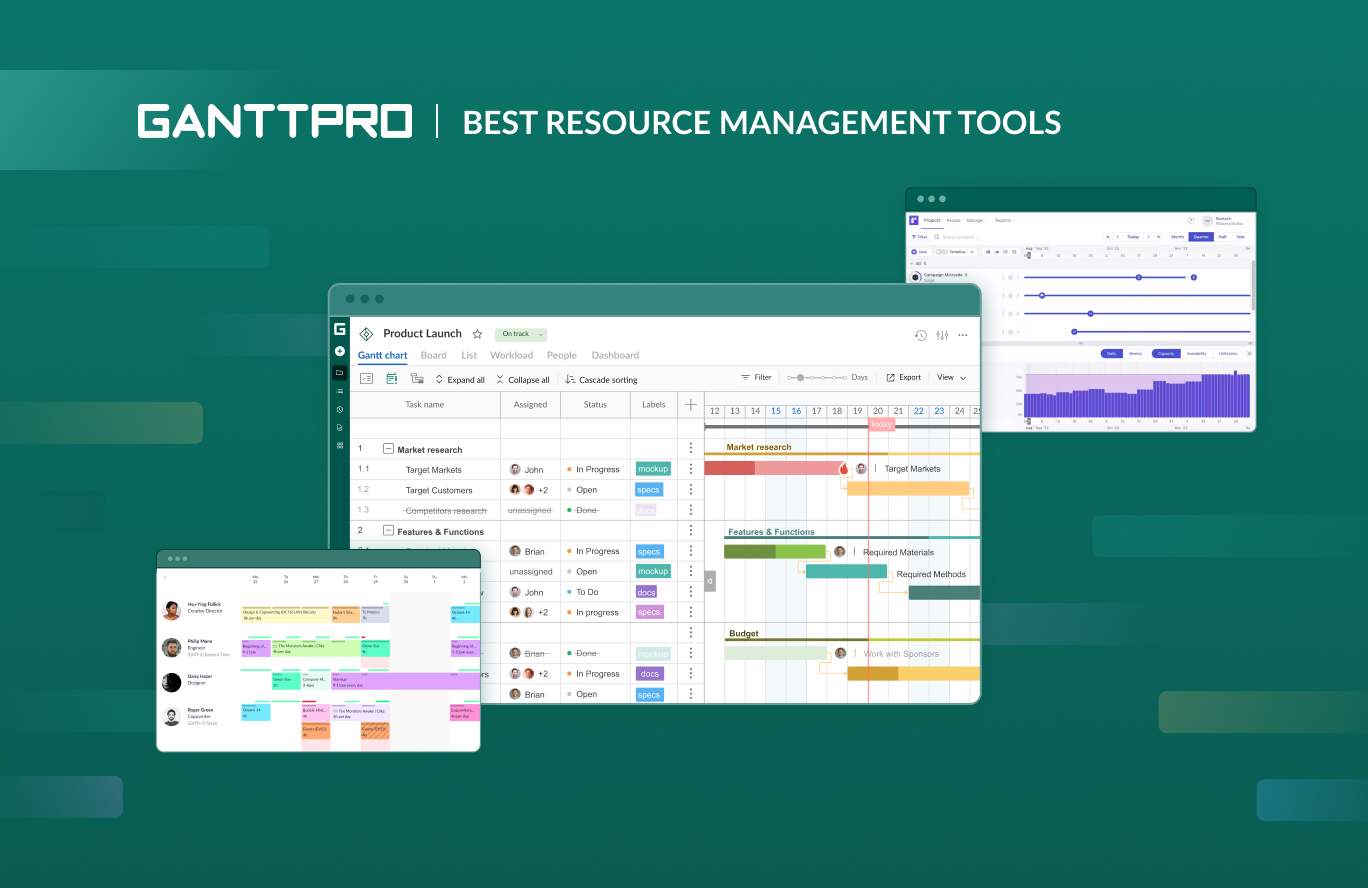
Task: Click the Export button
Action: click(903, 377)
